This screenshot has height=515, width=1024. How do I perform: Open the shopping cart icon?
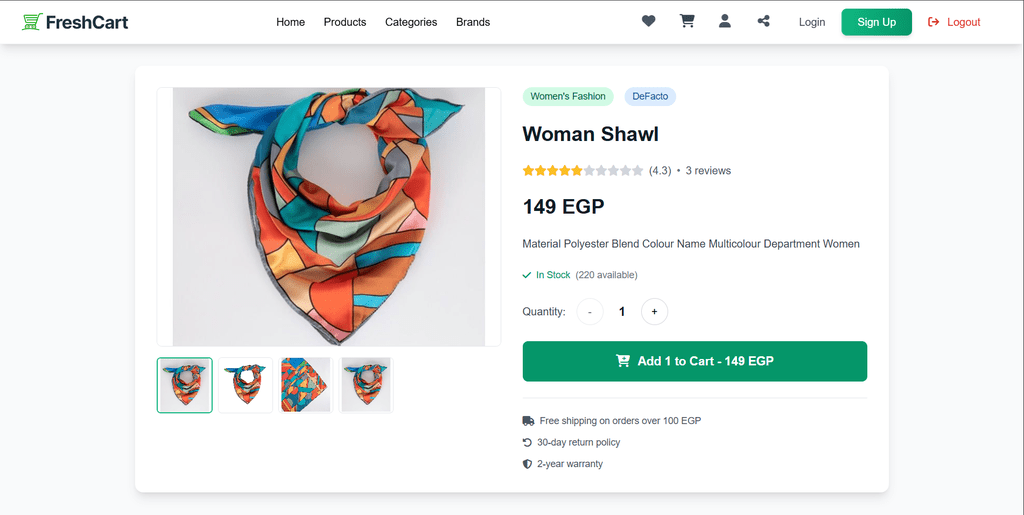[687, 21]
